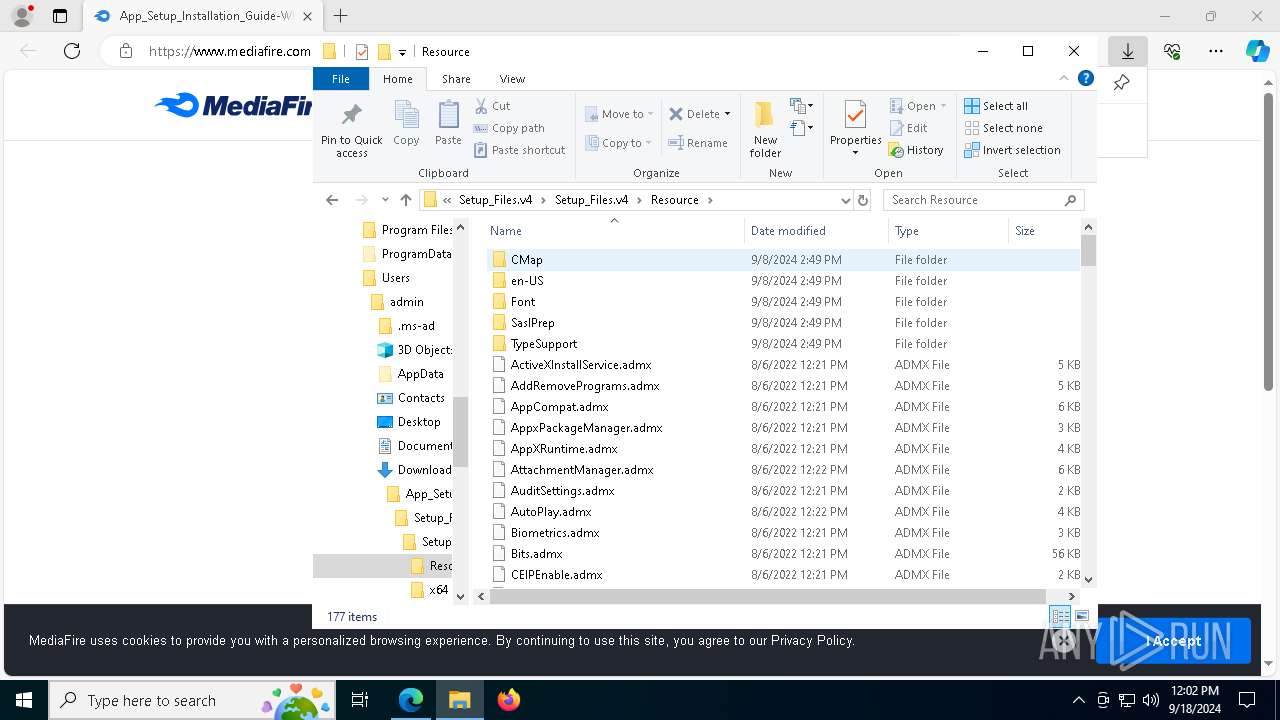Sort by the Type column header
Viewport: 1280px width, 720px height.
[x=948, y=231]
